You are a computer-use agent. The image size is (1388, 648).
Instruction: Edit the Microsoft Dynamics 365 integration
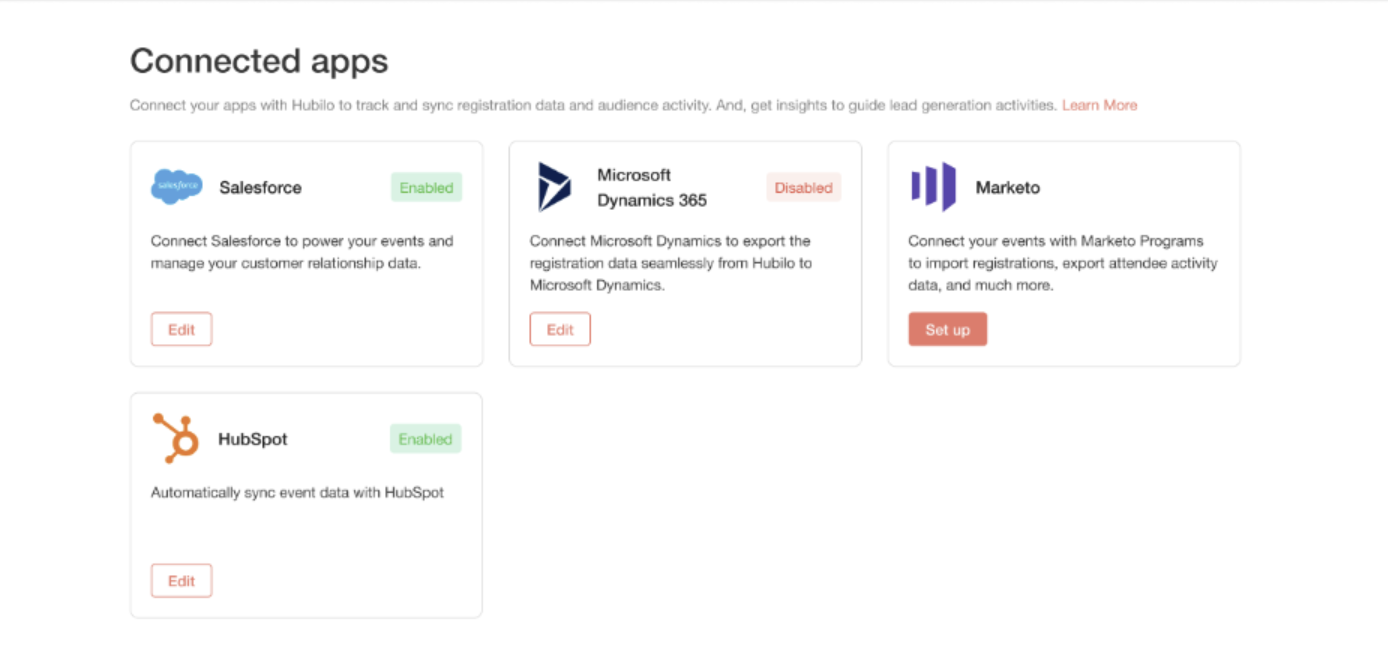click(x=560, y=329)
